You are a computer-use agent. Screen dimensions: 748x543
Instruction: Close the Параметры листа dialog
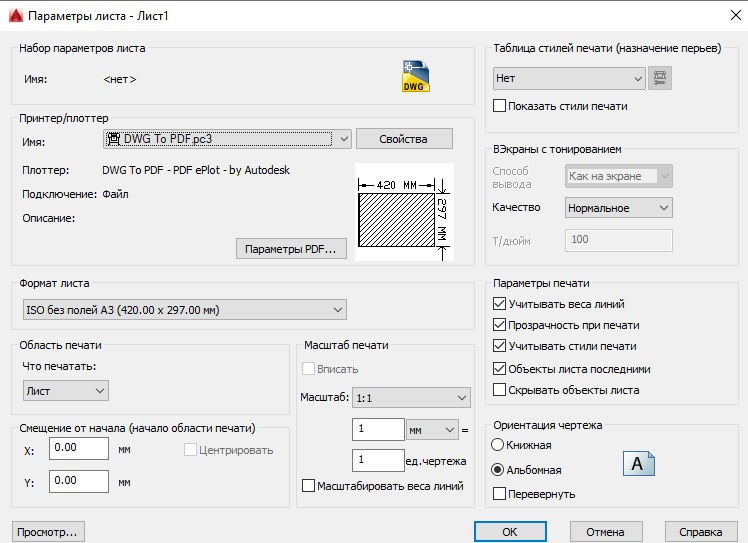coord(736,15)
